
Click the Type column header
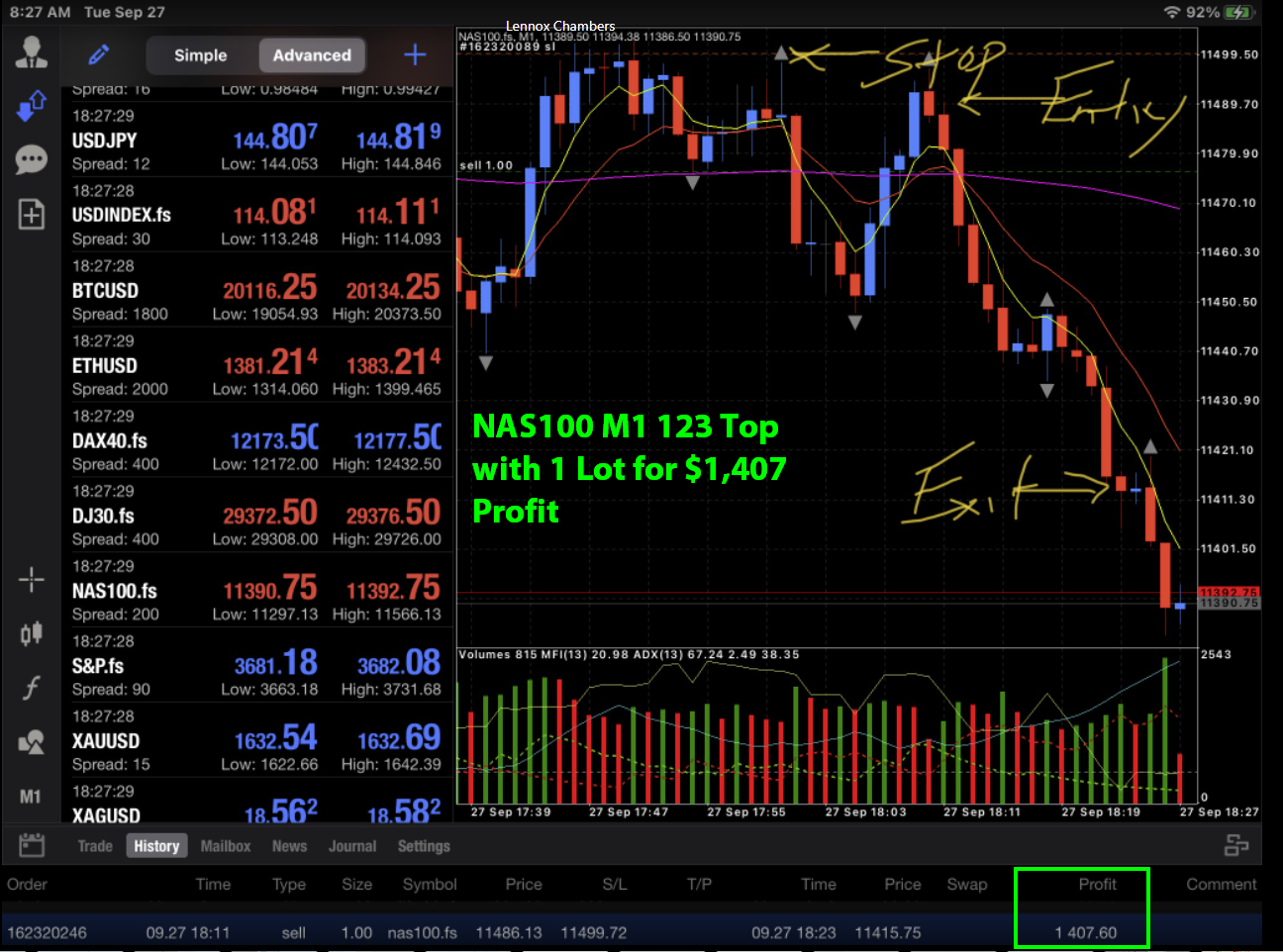[x=289, y=885]
